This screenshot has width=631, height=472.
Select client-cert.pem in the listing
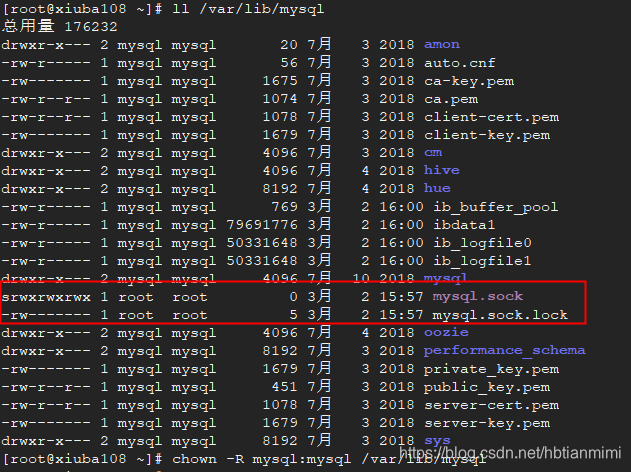coord(491,117)
